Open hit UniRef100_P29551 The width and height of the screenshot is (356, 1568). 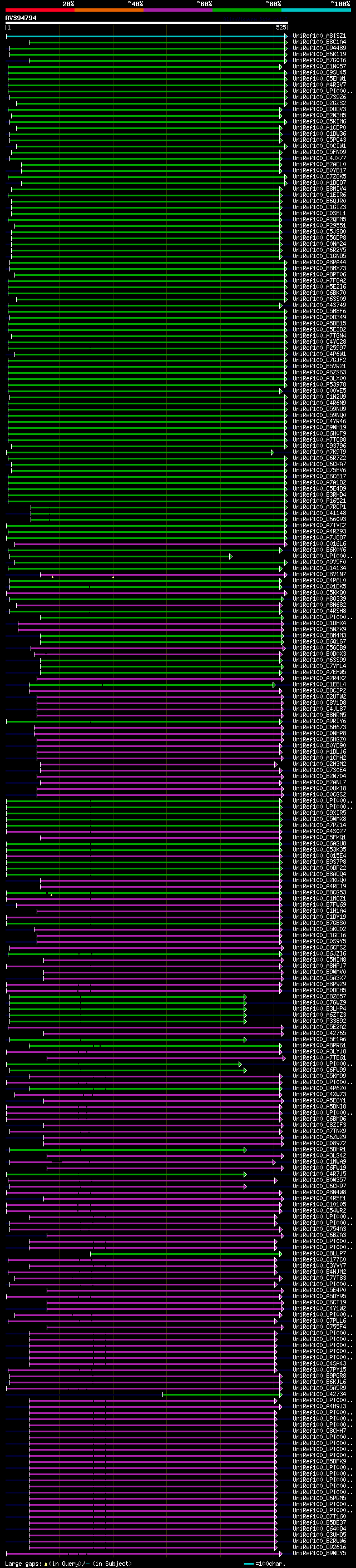pyautogui.click(x=319, y=225)
